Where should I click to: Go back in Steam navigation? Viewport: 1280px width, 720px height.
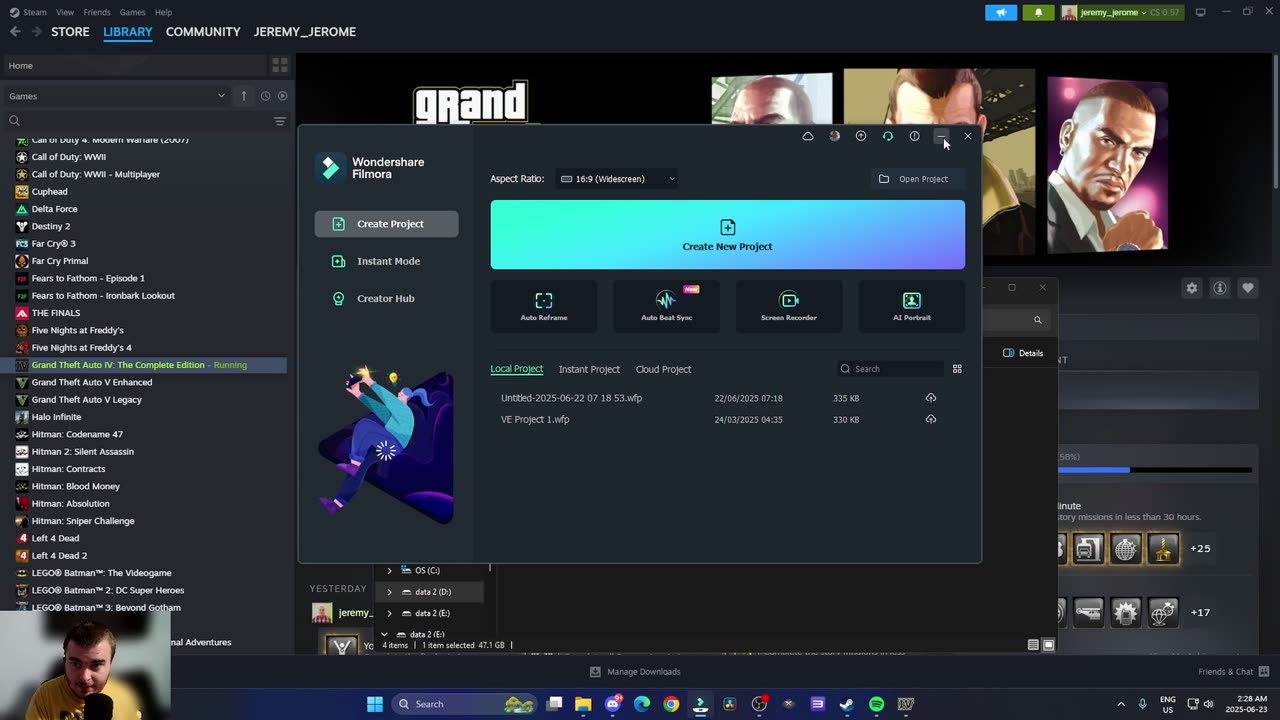(15, 32)
